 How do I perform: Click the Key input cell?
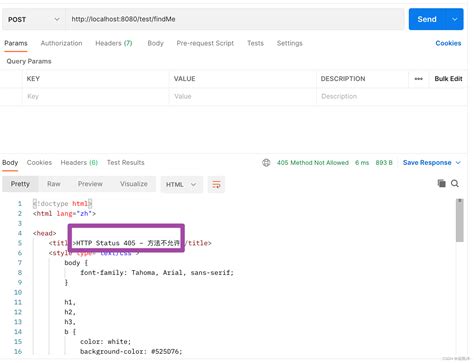click(95, 96)
